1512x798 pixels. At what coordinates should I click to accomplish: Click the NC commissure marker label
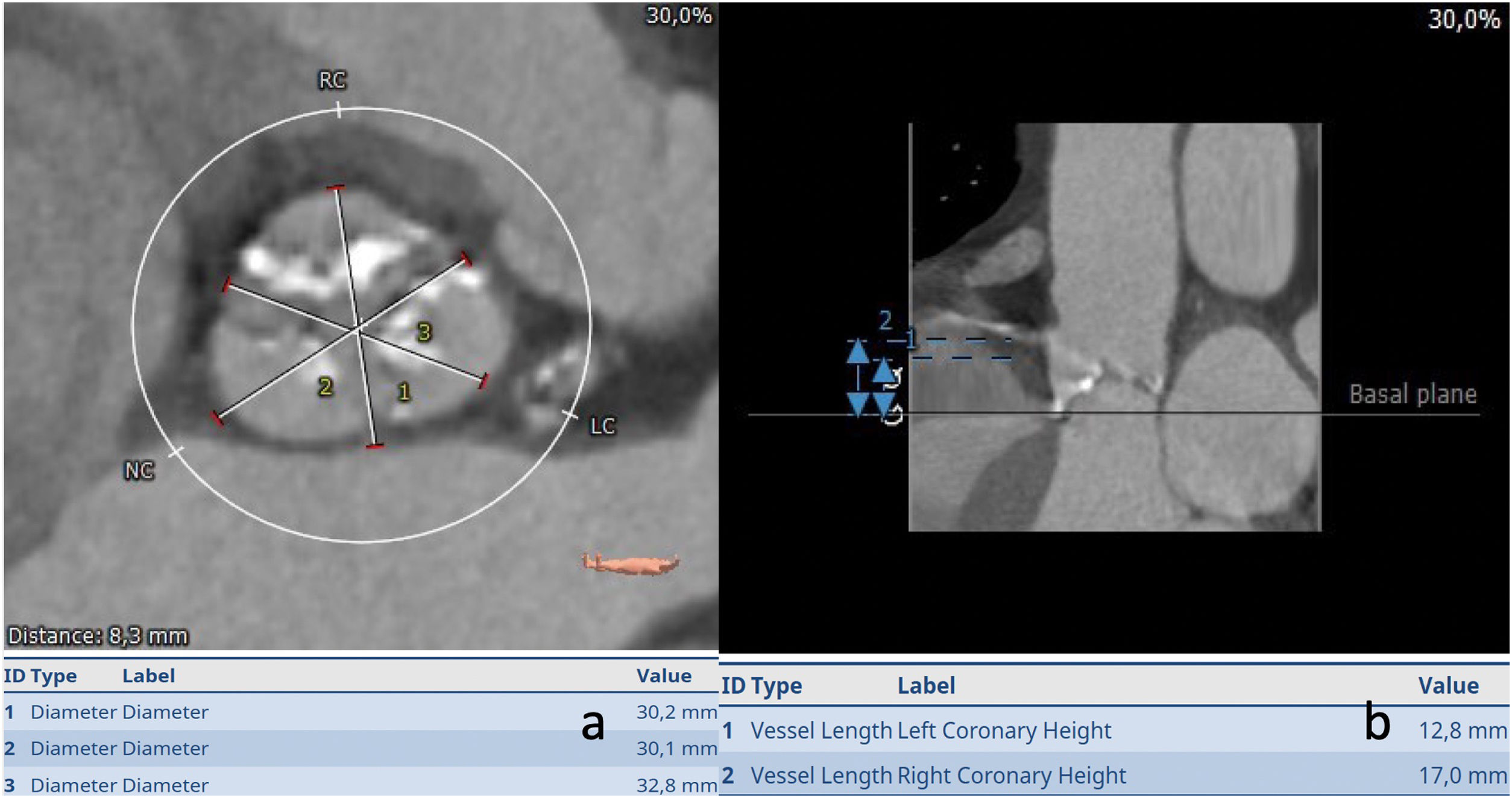(x=139, y=471)
